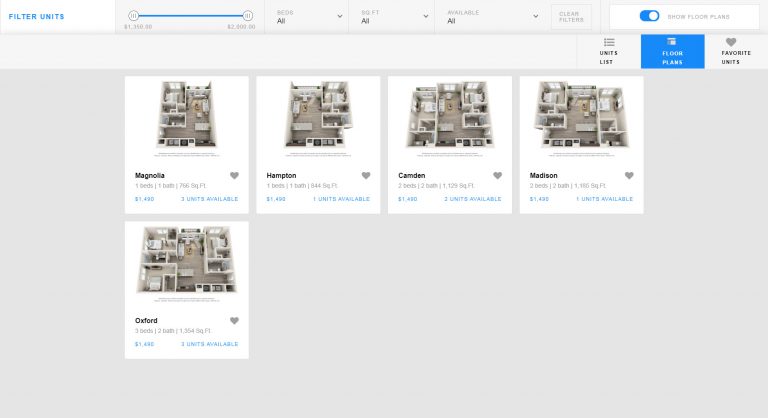Open the Available filter dropdown
The height and width of the screenshot is (418, 768).
click(x=492, y=17)
